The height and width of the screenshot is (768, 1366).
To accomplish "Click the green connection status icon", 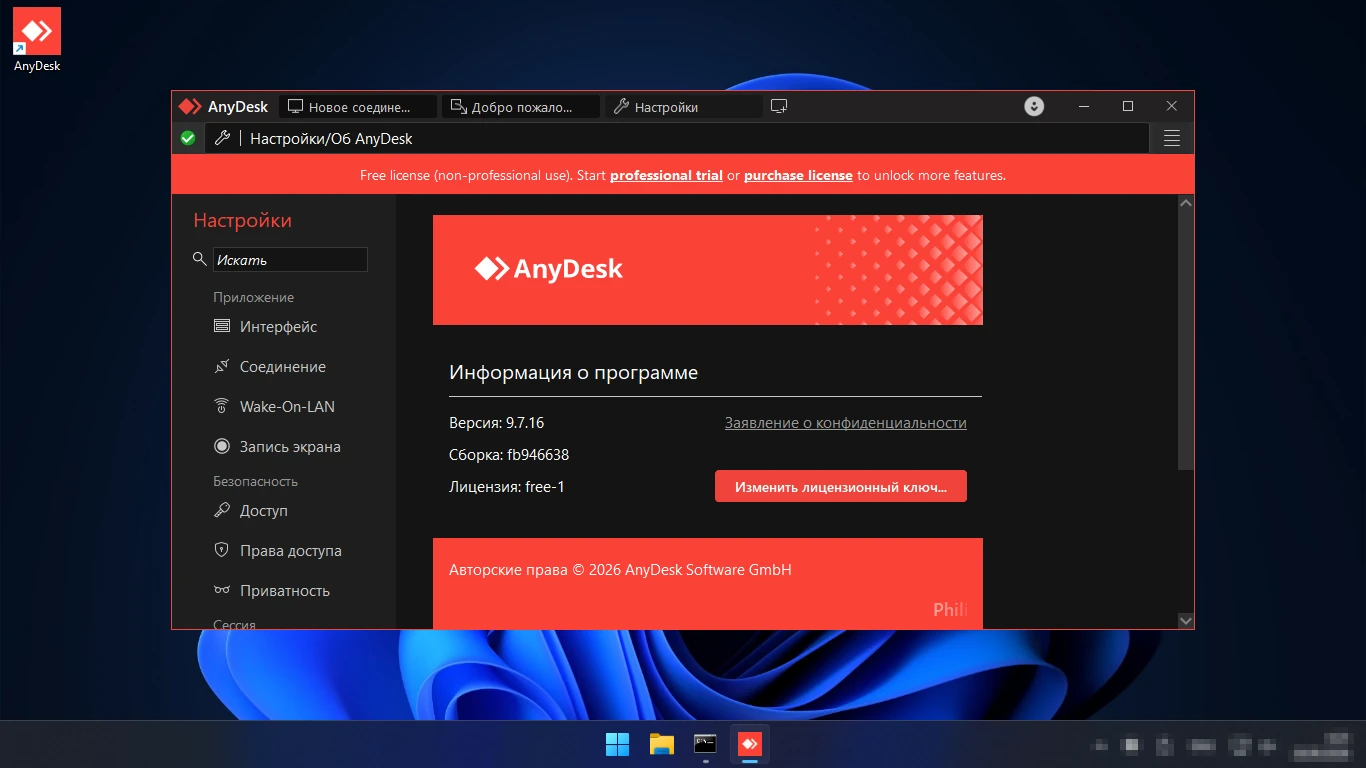I will (x=188, y=138).
